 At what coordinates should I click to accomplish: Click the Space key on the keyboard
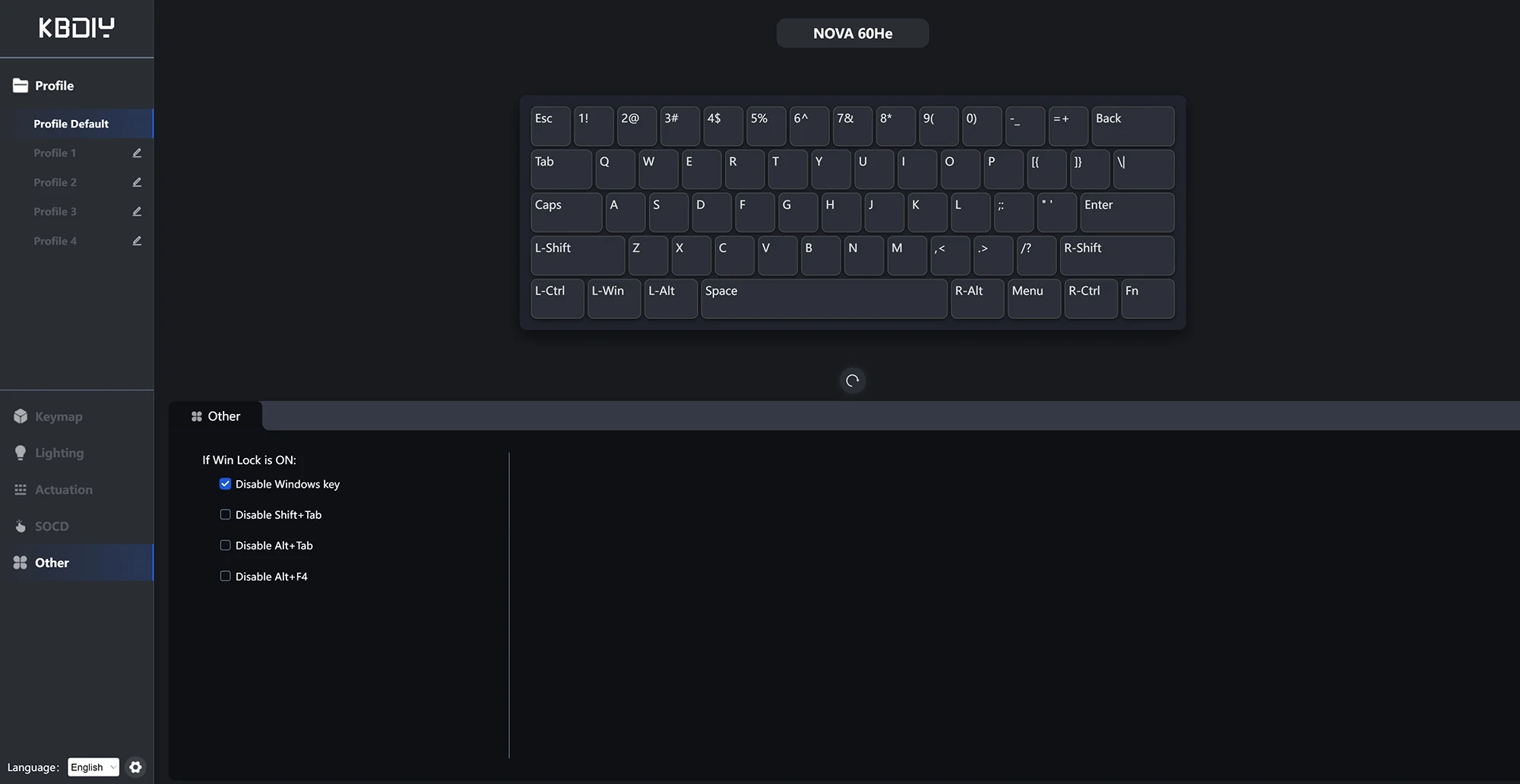(824, 299)
